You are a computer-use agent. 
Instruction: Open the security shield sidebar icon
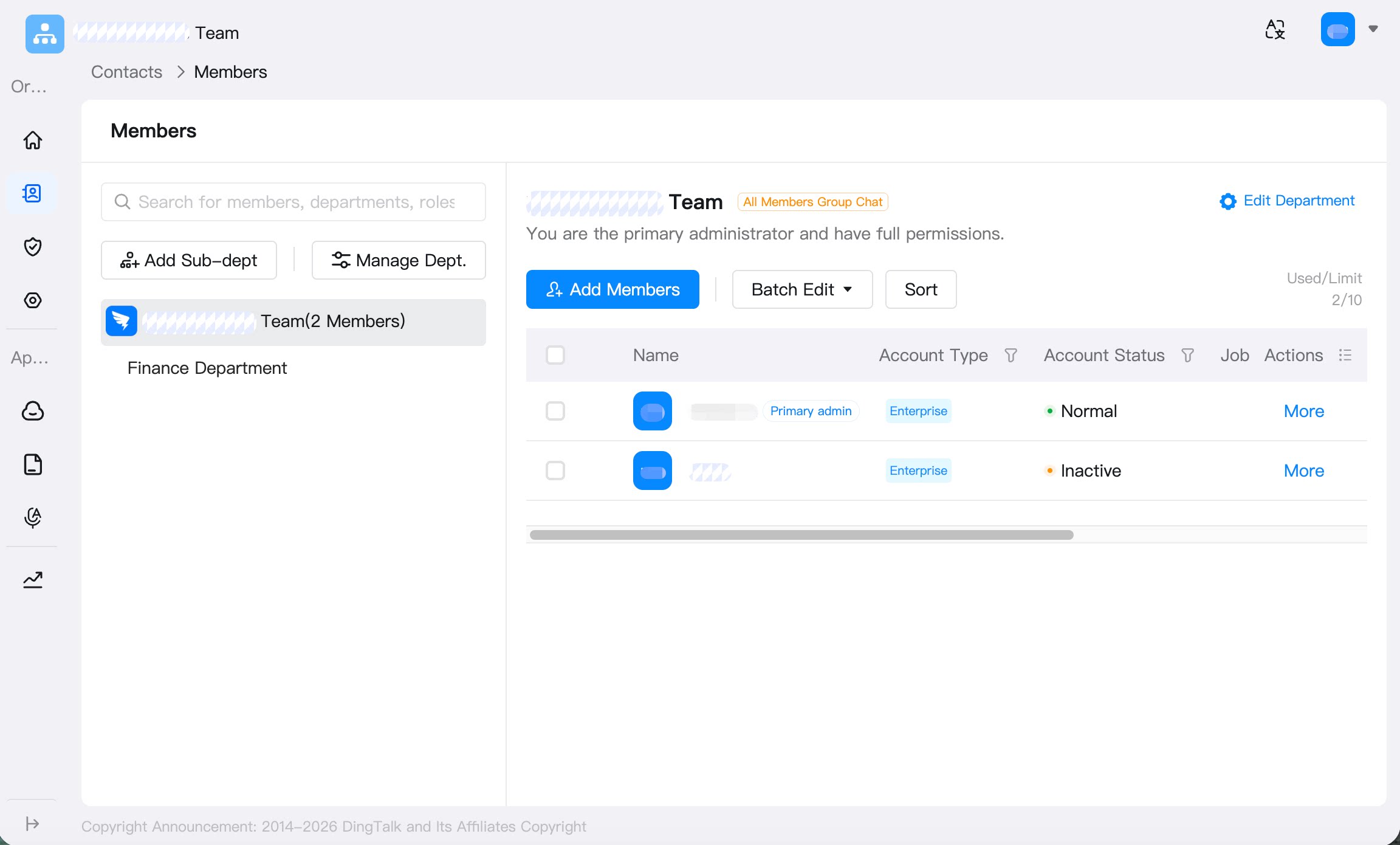click(x=33, y=247)
